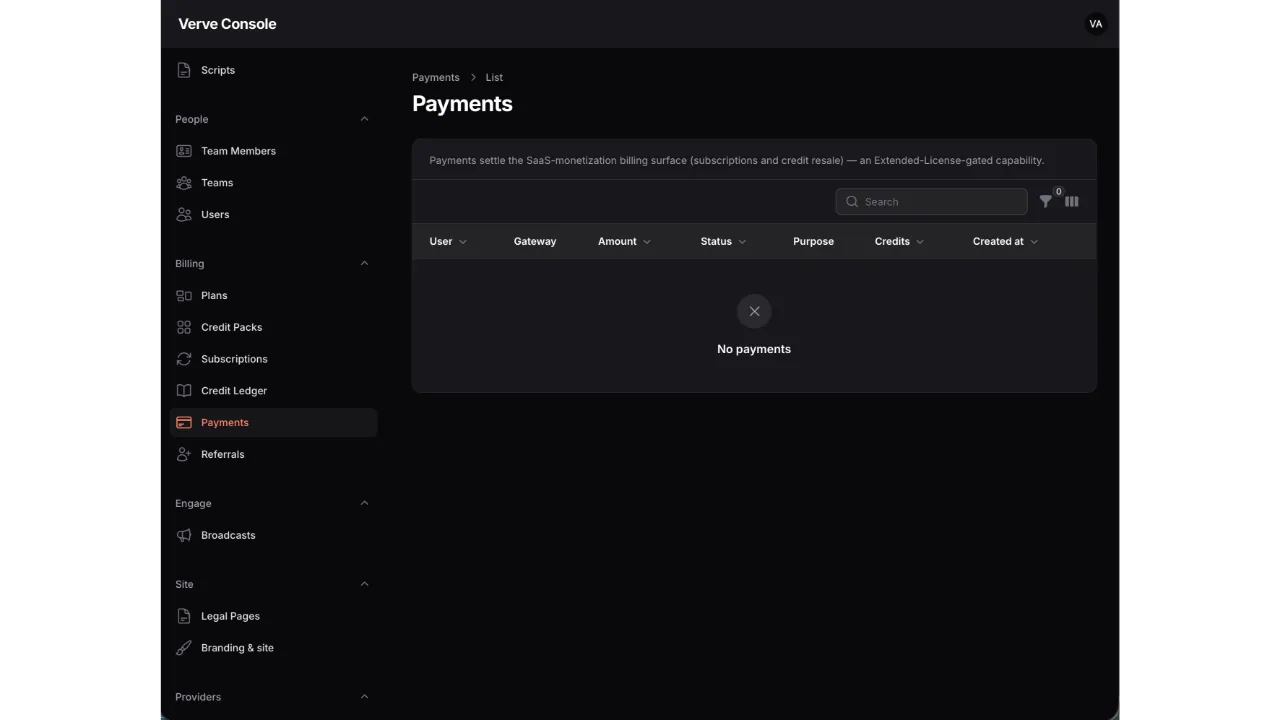
Task: Collapse the Site sidebar group
Action: coord(364,584)
